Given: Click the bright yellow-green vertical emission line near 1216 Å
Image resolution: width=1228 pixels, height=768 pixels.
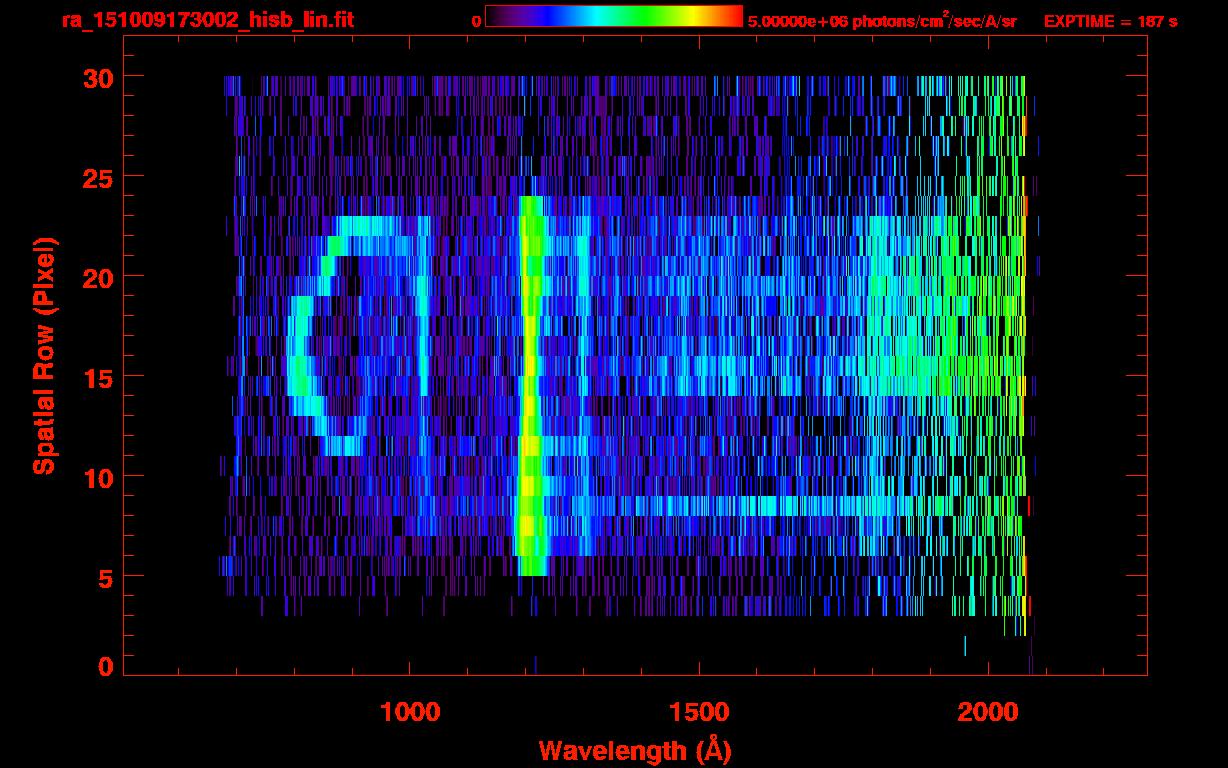Looking at the screenshot, I should click(x=530, y=386).
